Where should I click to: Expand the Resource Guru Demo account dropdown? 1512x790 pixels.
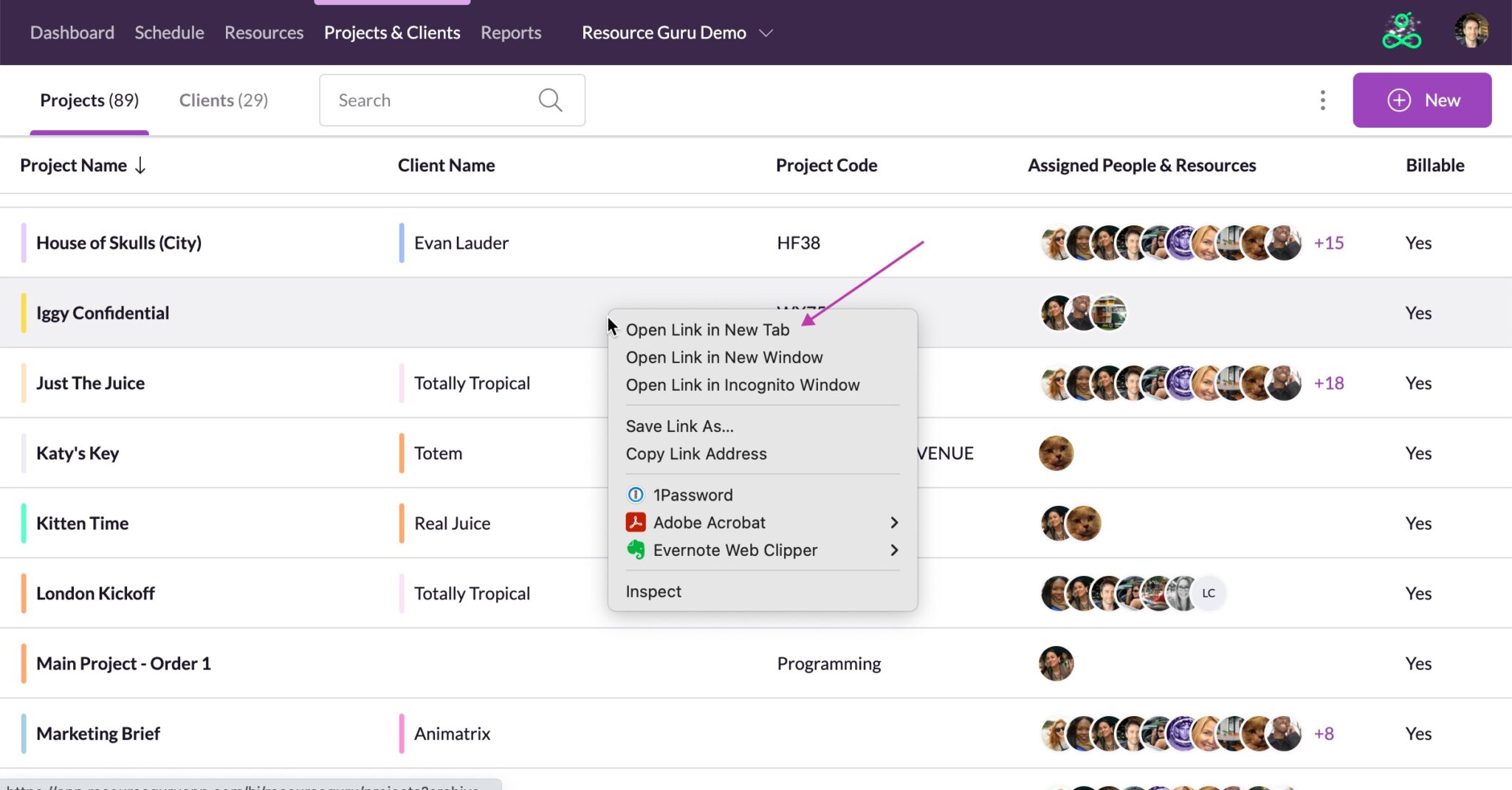click(766, 33)
